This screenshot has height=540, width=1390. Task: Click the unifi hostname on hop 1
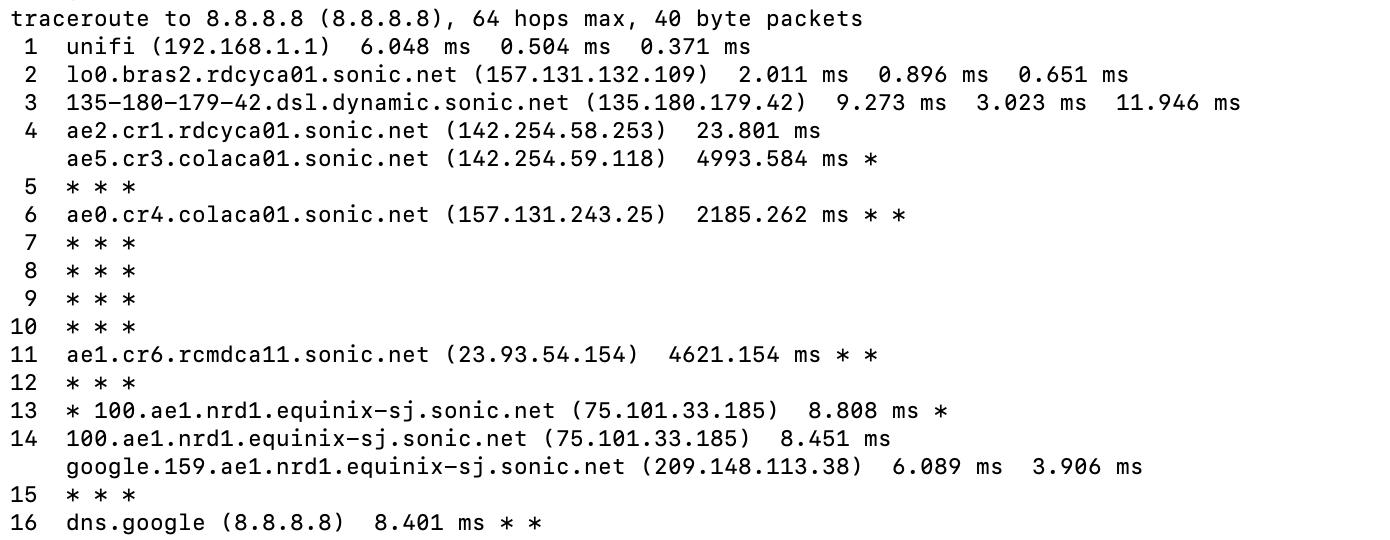[101, 47]
